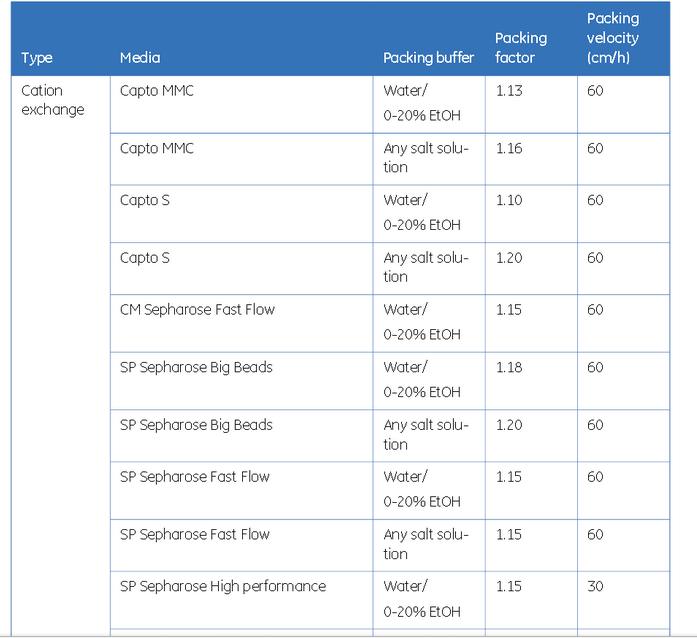Select Capto S in the 1.10 factor row
Image resolution: width=697 pixels, height=638 pixels.
click(x=145, y=200)
